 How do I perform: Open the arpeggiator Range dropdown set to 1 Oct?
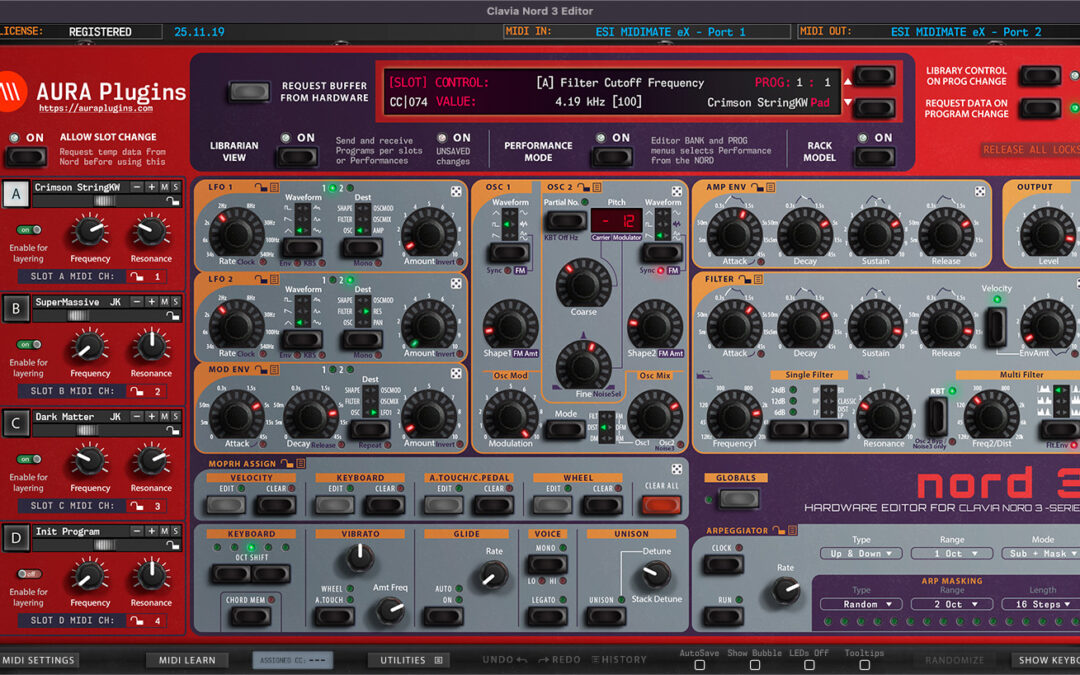[950, 553]
